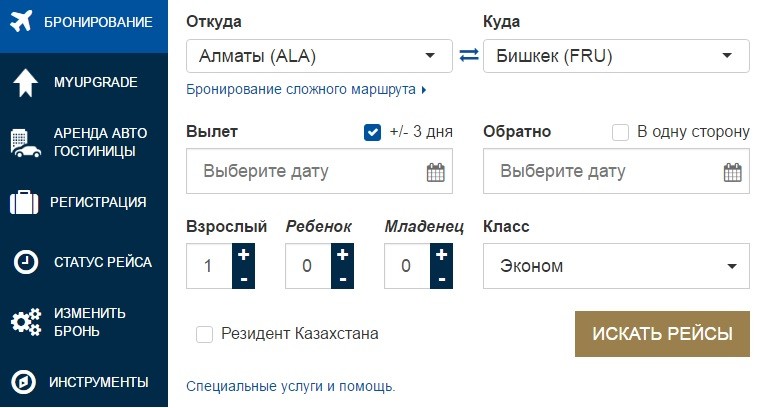Open the Куда Бишкек (FRU) dropdown

[615, 55]
